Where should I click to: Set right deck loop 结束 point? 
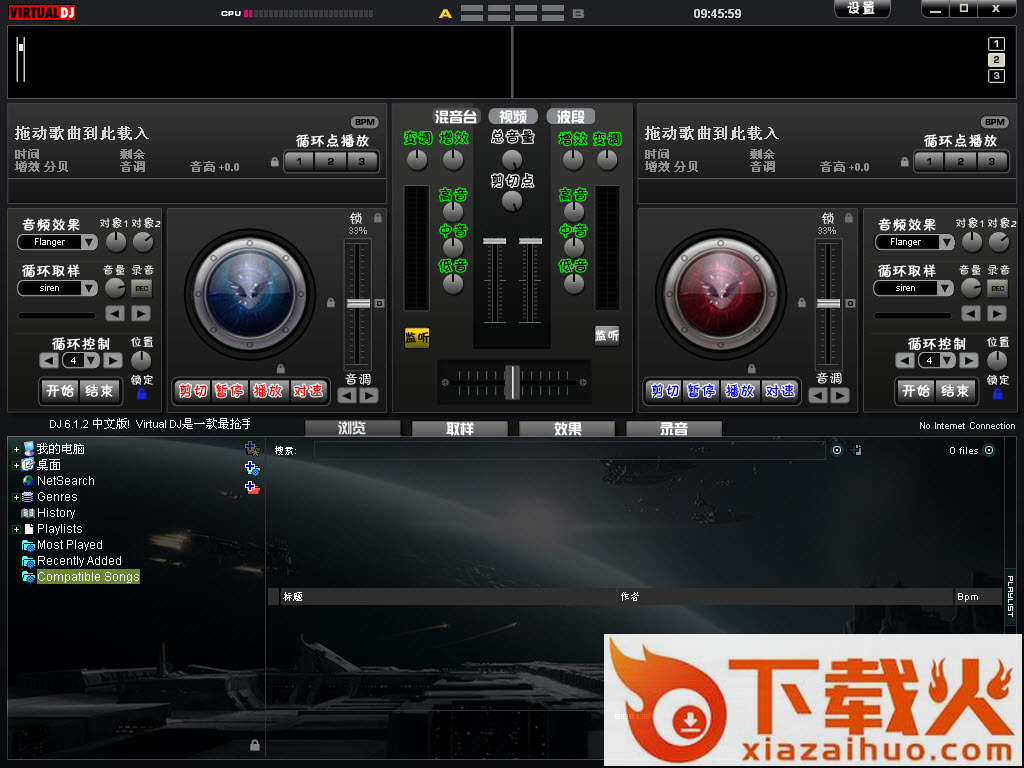point(955,391)
